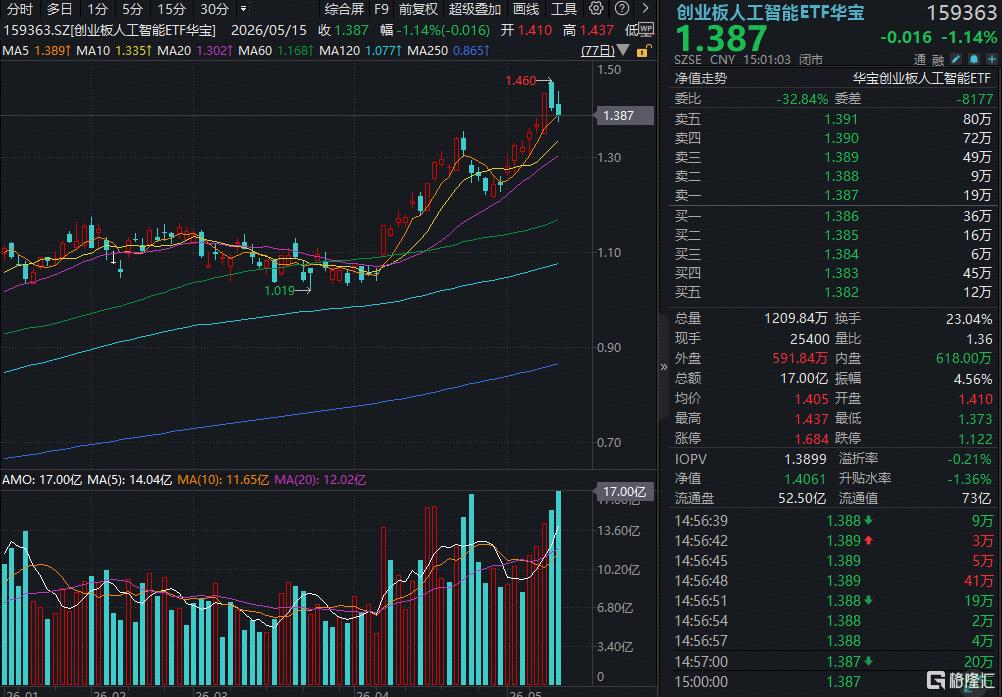Image resolution: width=1002 pixels, height=697 pixels.
Task: Click the 15:00:00 trade tick row
Action: [x=833, y=682]
